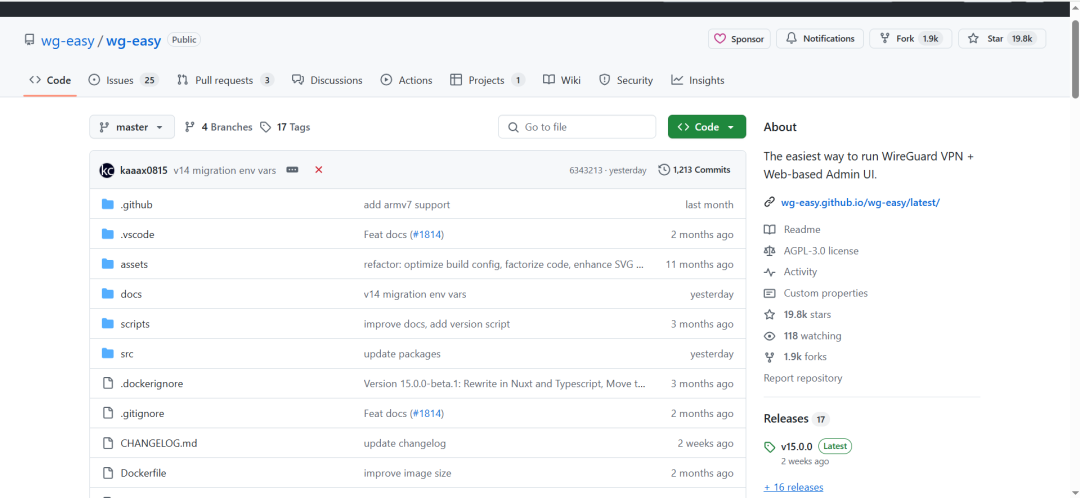This screenshot has height=498, width=1080.
Task: Click the 1.9k forks link
Action: [x=805, y=357]
